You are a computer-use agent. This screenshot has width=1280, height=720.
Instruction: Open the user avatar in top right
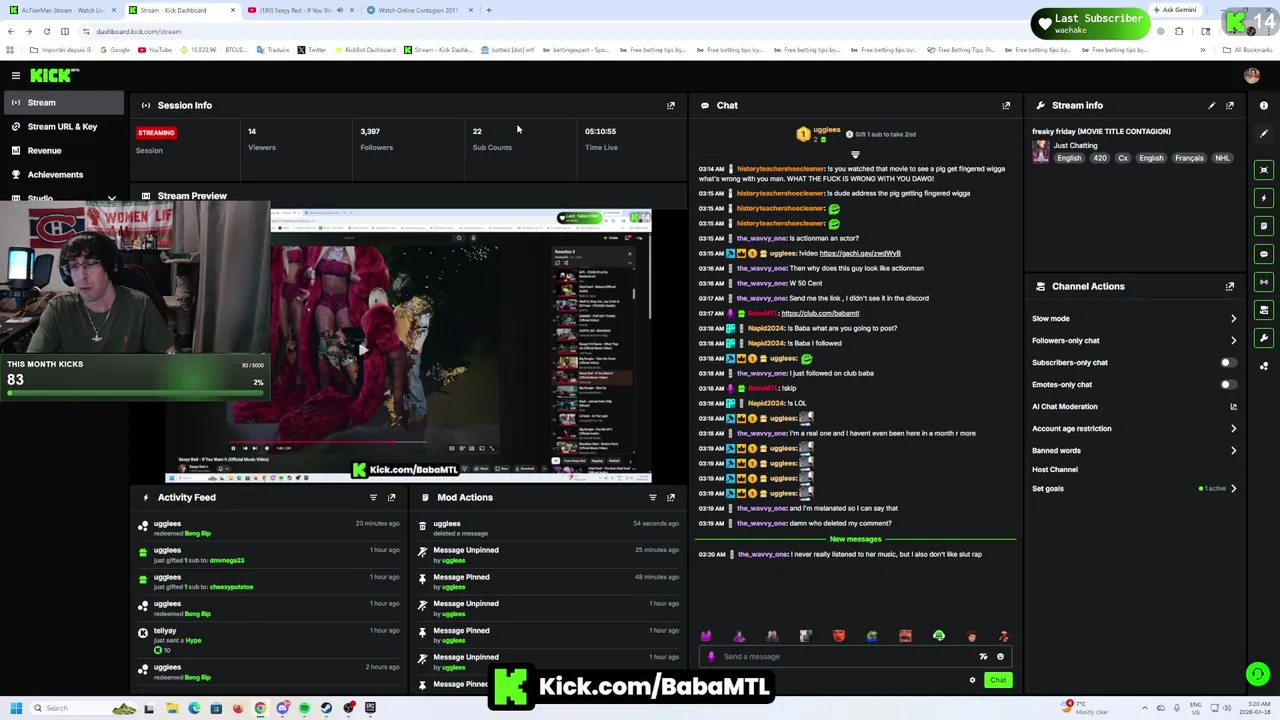click(1252, 75)
